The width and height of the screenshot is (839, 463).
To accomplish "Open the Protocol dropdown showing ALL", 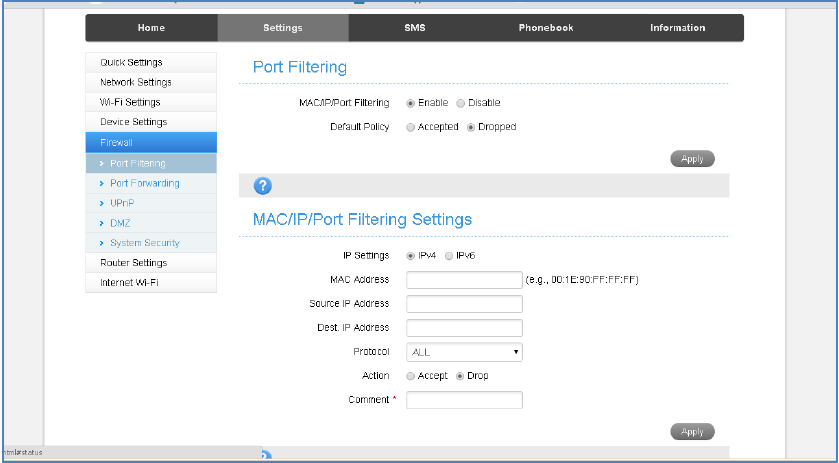I will pyautogui.click(x=464, y=352).
